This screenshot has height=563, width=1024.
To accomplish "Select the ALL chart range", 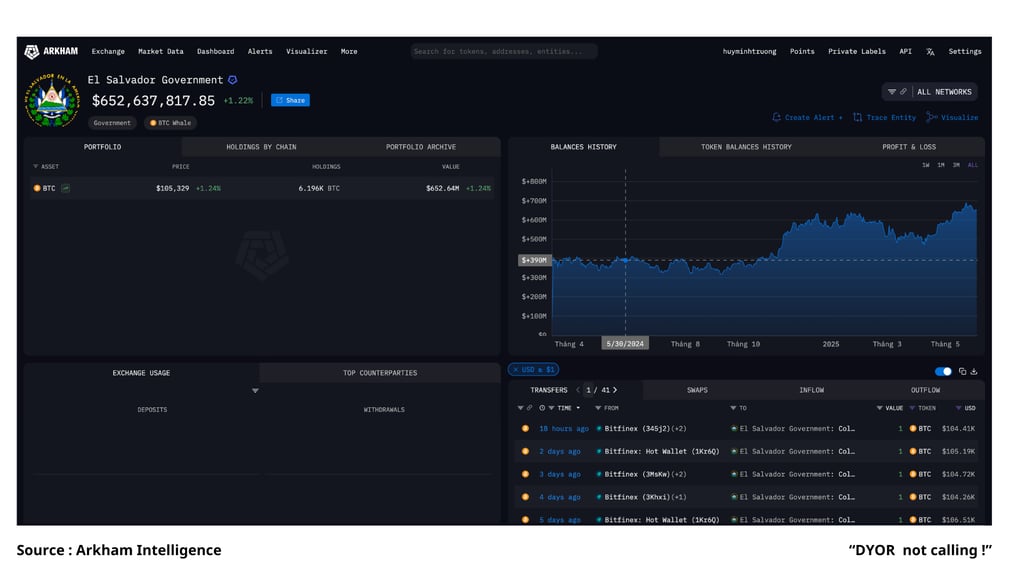I will coord(972,165).
